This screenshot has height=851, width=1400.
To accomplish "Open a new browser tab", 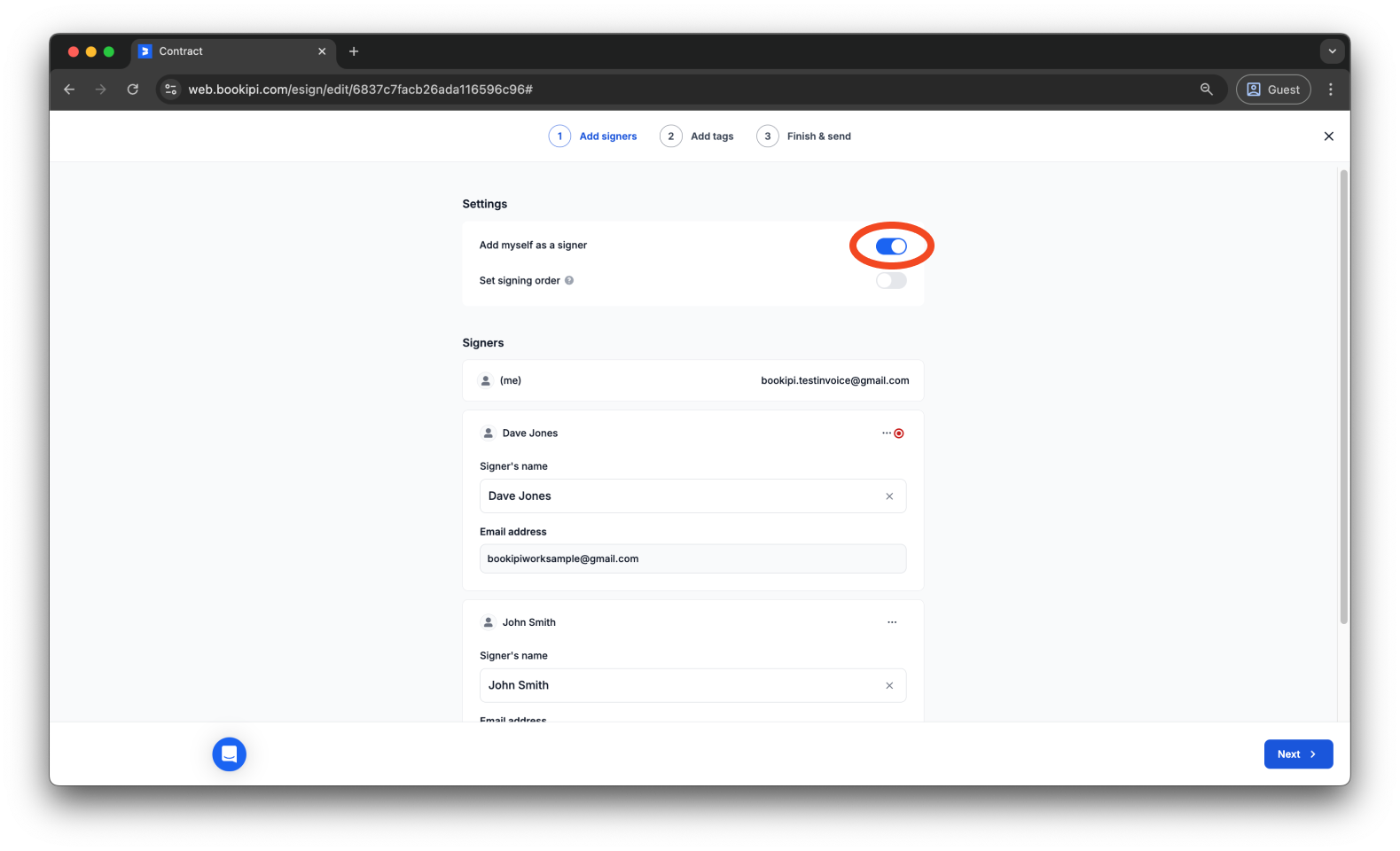I will (354, 51).
